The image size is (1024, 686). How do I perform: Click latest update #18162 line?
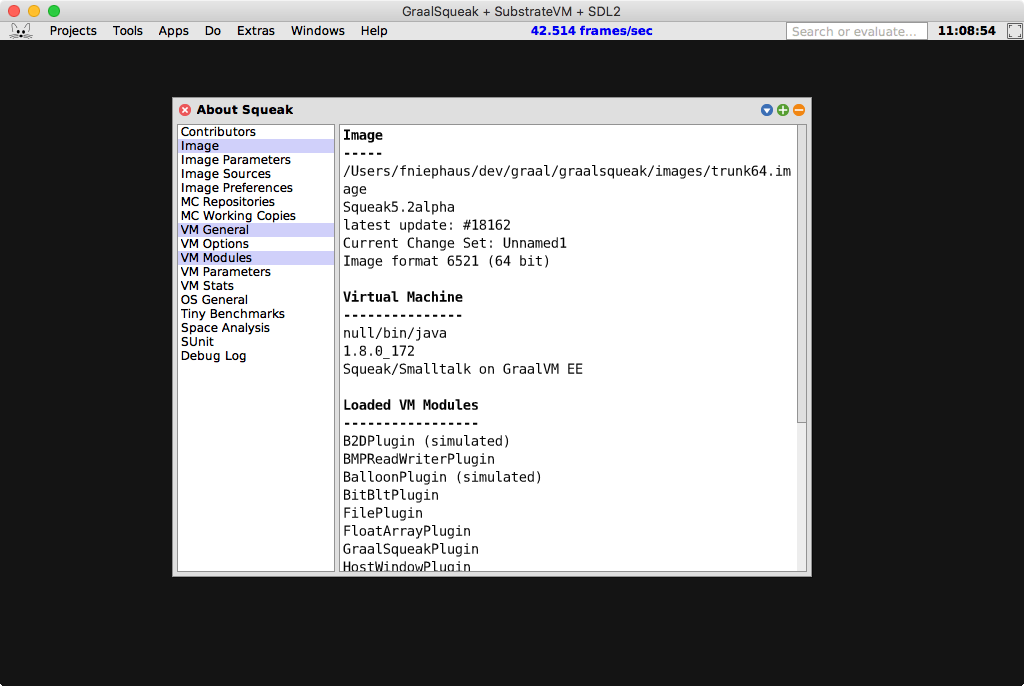(426, 225)
